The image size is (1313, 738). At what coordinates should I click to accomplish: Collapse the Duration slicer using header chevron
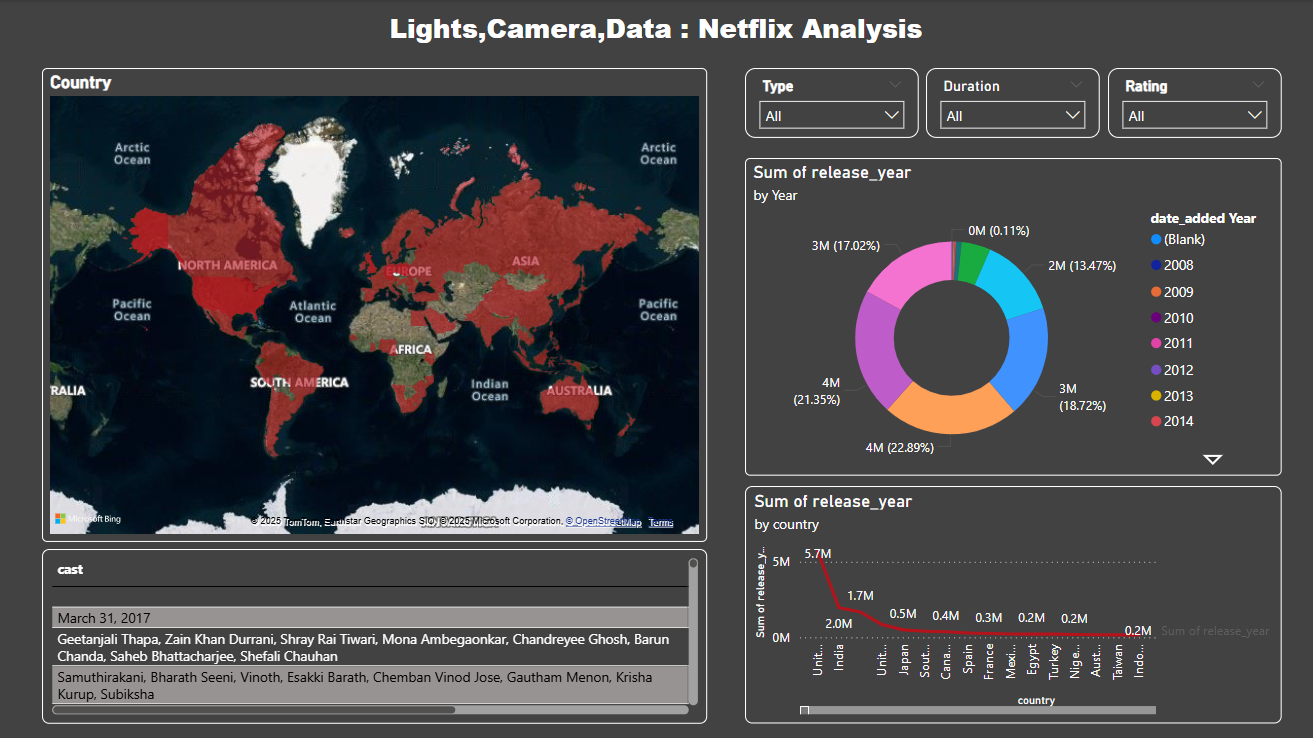click(x=1076, y=85)
